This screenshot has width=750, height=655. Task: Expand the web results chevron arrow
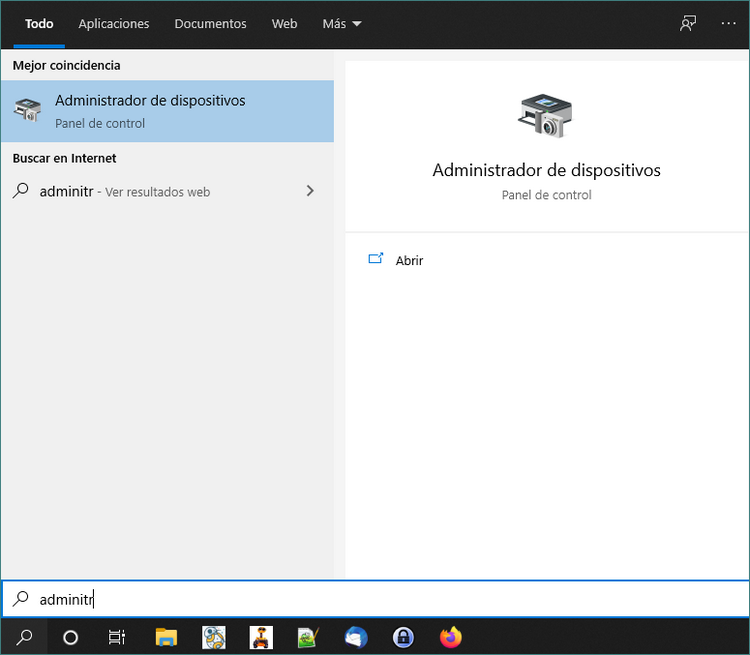pyautogui.click(x=310, y=191)
